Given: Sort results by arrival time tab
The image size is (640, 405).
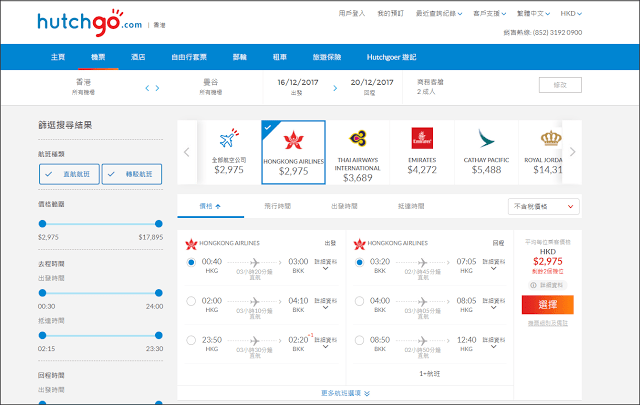Looking at the screenshot, I should [x=411, y=206].
